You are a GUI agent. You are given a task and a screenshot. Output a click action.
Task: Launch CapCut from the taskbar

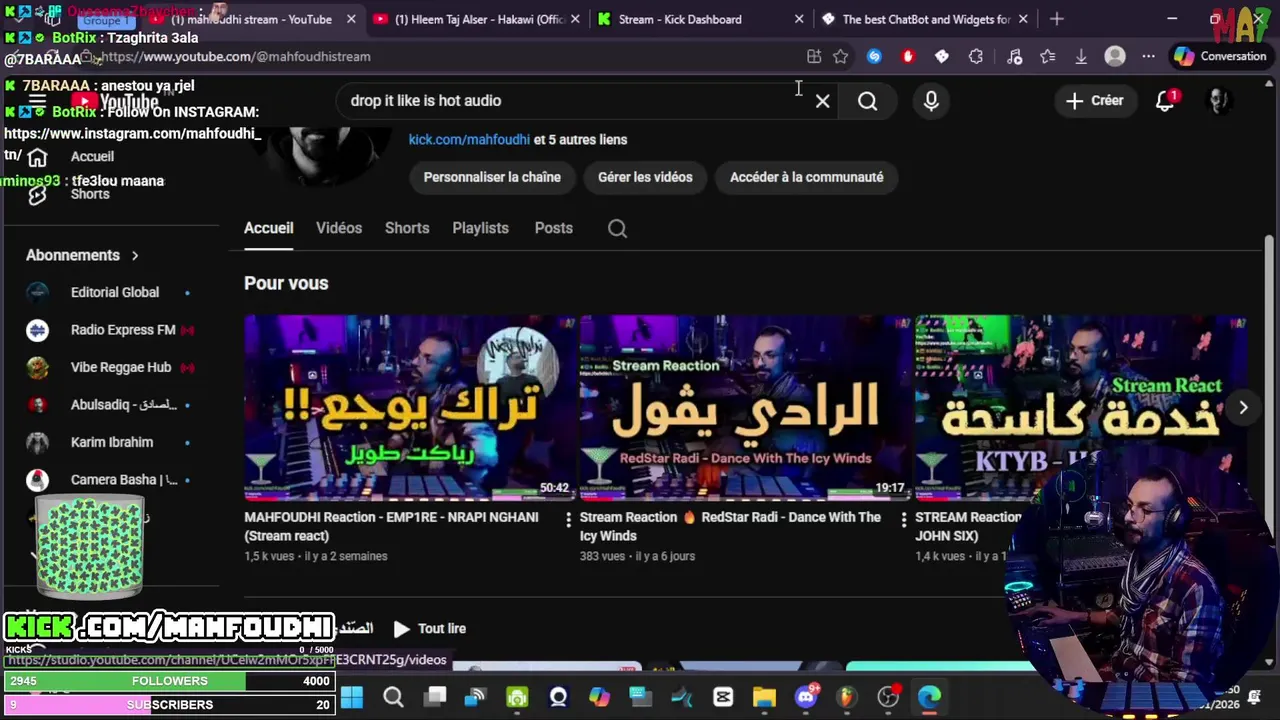point(723,697)
